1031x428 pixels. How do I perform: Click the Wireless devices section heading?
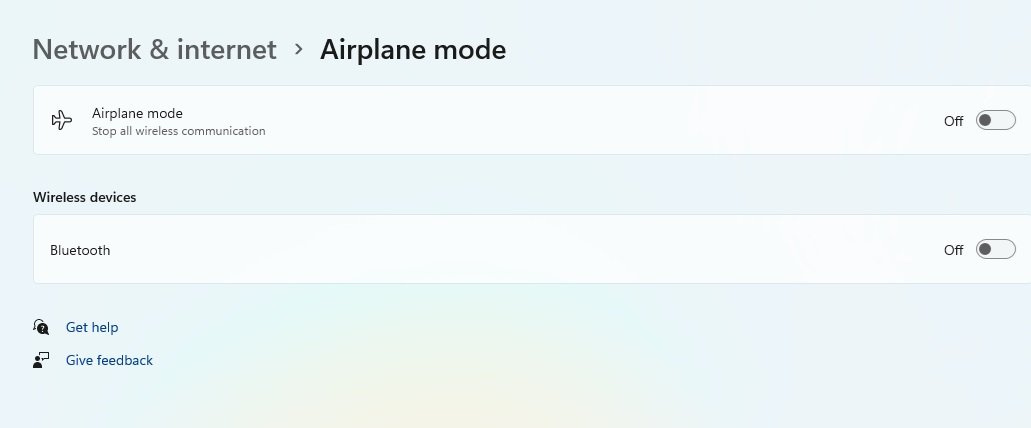click(85, 197)
